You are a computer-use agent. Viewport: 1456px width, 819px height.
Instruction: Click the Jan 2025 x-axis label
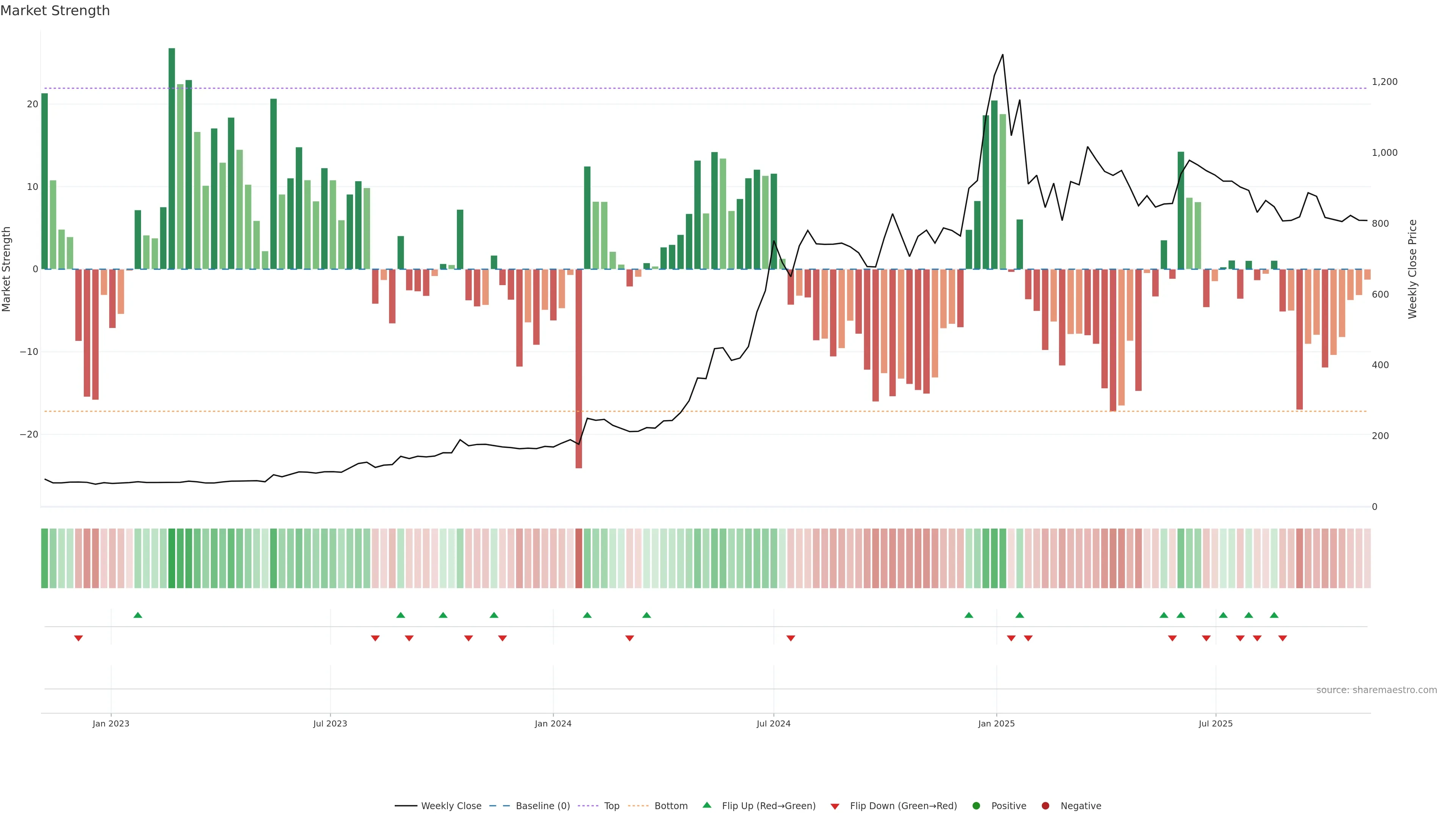(x=996, y=724)
